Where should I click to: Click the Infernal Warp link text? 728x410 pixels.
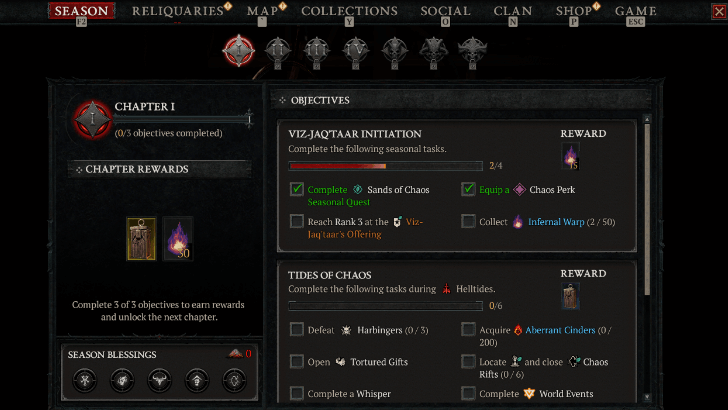pyautogui.click(x=557, y=221)
